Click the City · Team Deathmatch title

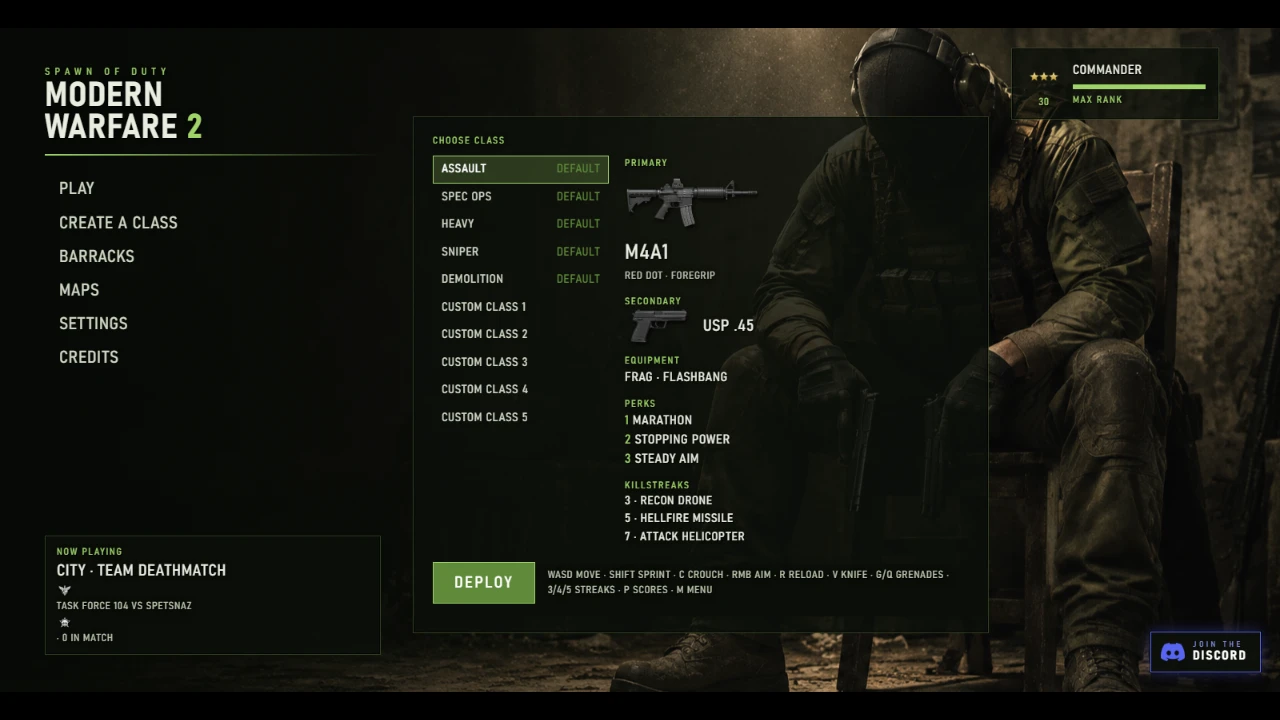[141, 570]
